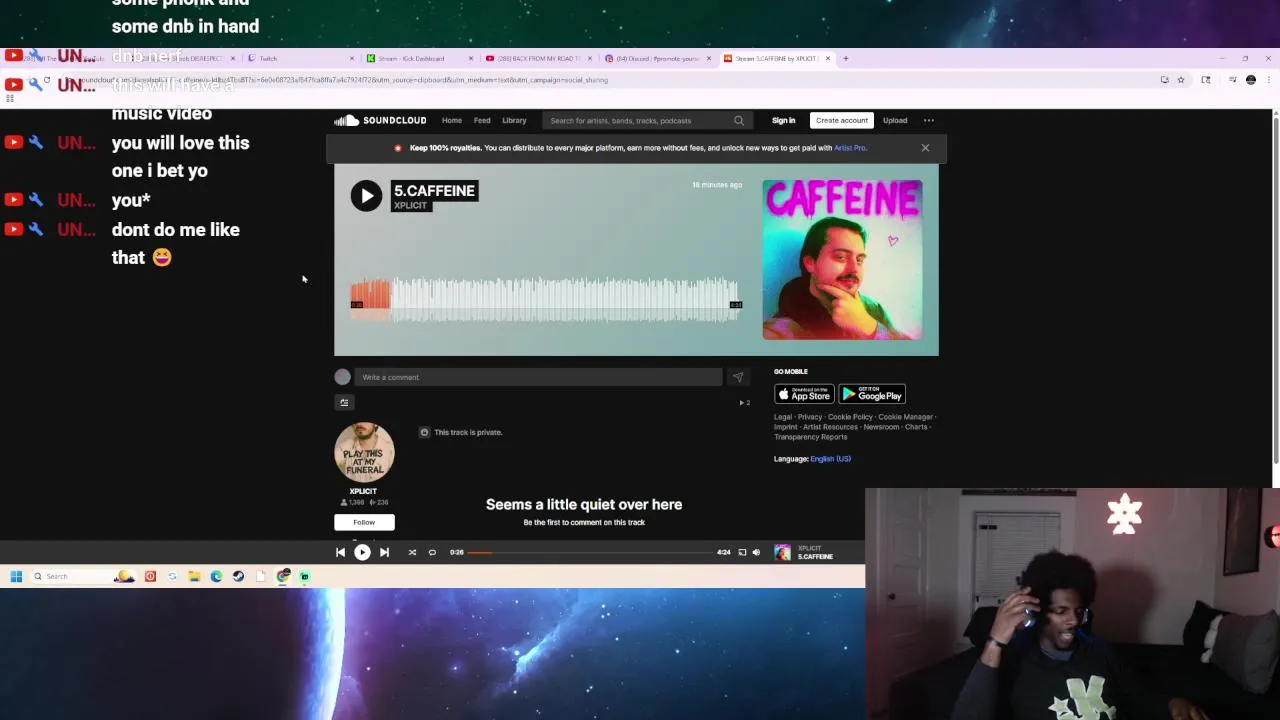Open the Legal footer link
The image size is (1280, 720).
tap(782, 417)
